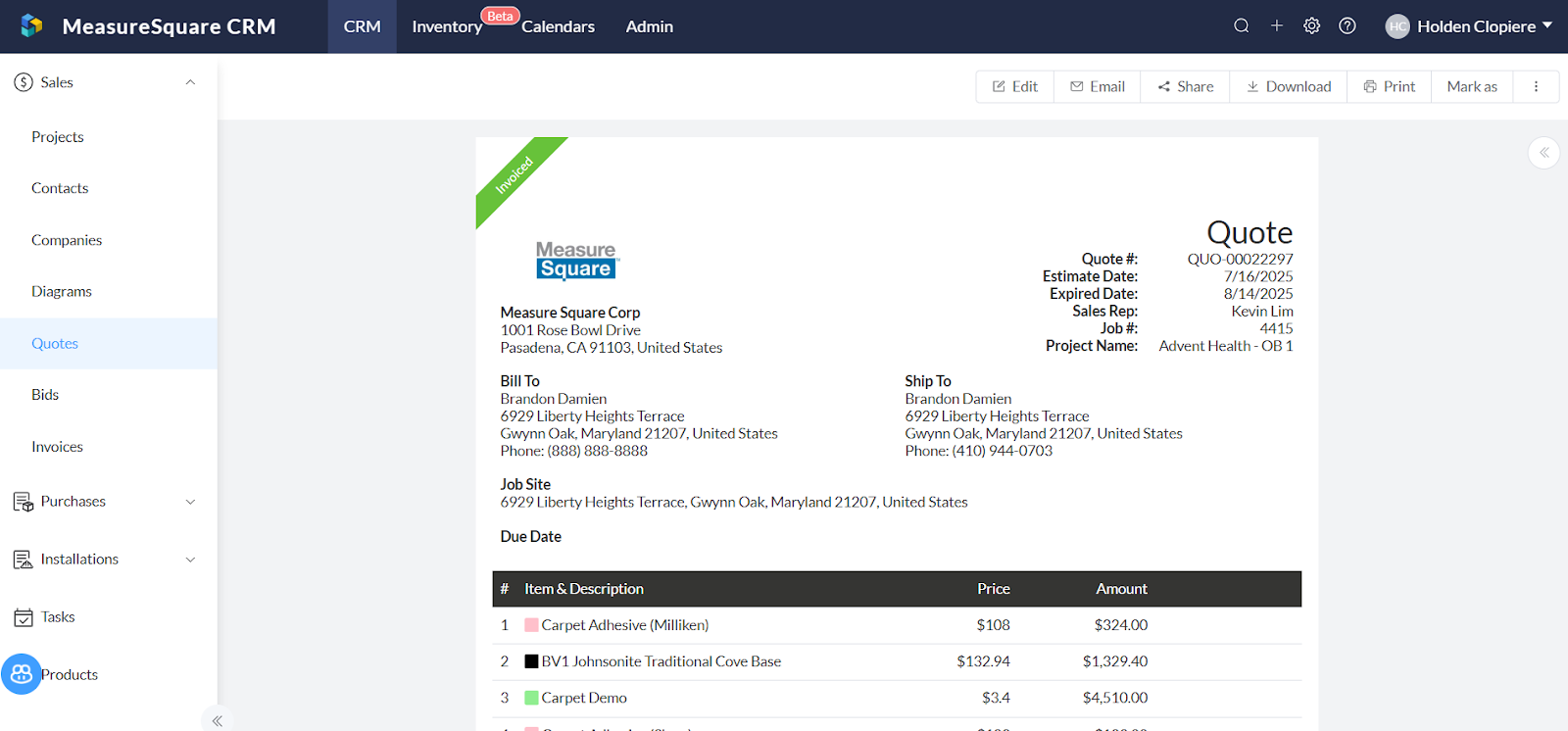Click the estimate date 7/16/2025
The height and width of the screenshot is (731, 1568).
1258,276
